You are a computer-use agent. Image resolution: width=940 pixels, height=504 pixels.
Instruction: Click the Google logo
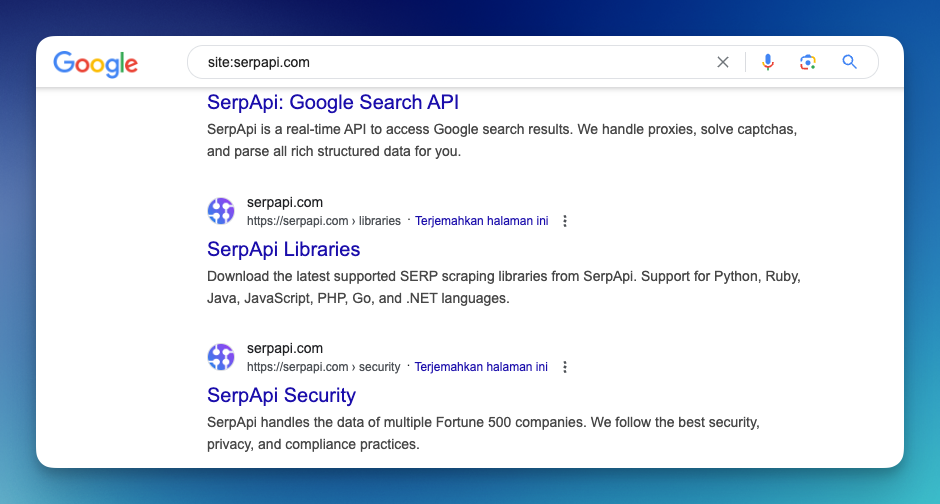tap(96, 64)
